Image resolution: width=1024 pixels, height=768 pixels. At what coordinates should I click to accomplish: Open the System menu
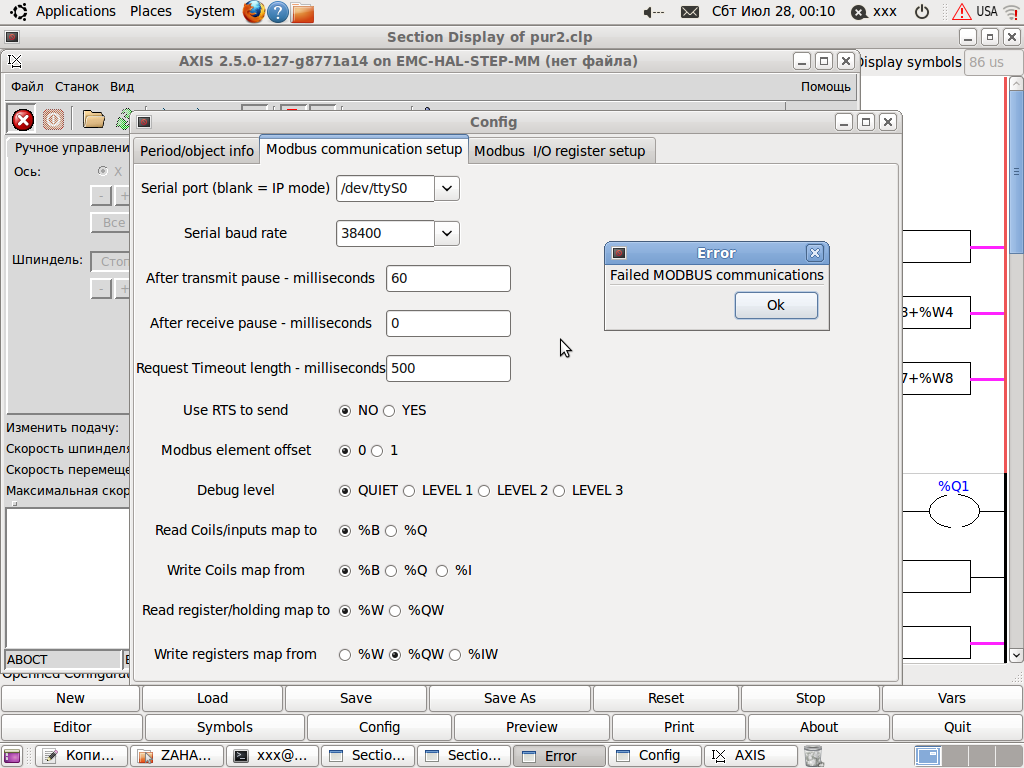coord(210,11)
